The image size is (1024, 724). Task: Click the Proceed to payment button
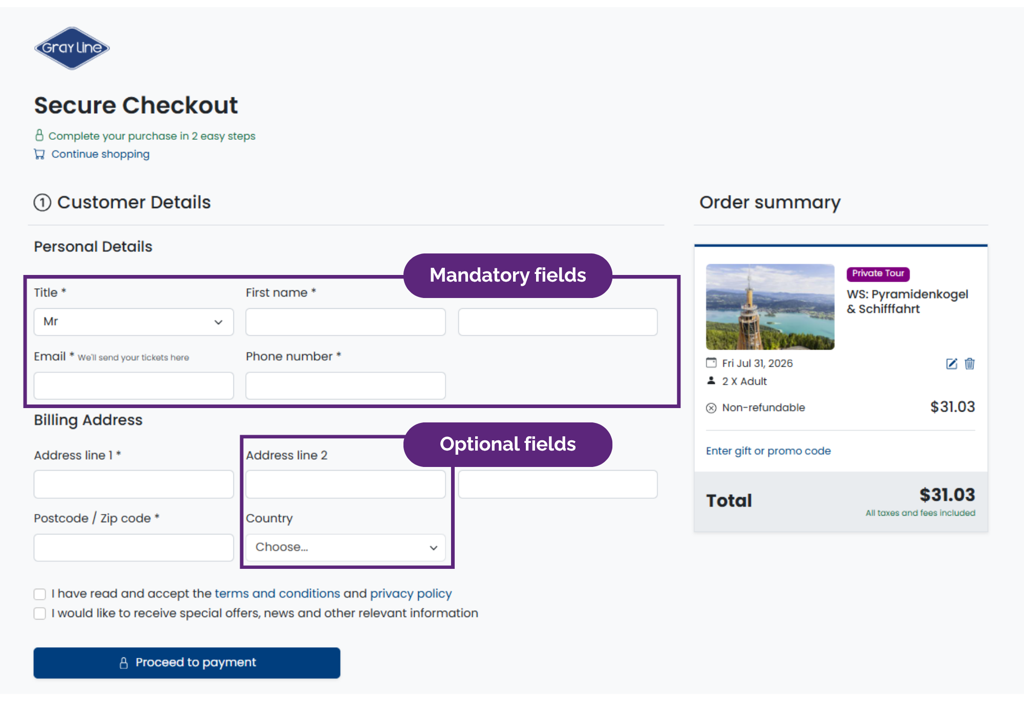pyautogui.click(x=187, y=663)
